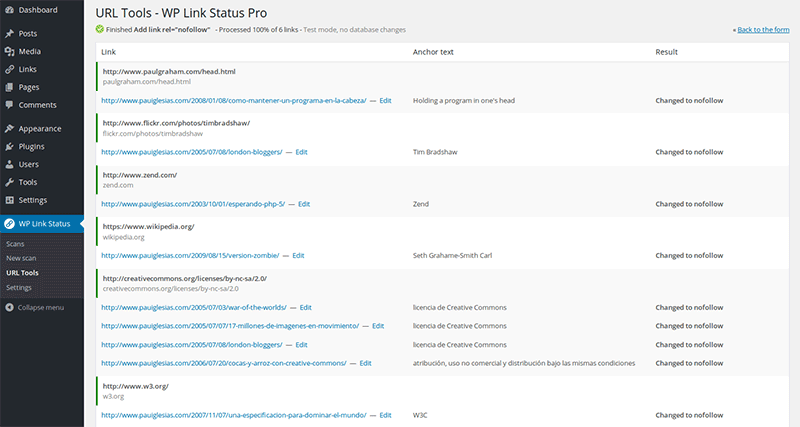
Task: Edit the cocas-y-arroz-con-creative-commons post
Action: [x=365, y=363]
